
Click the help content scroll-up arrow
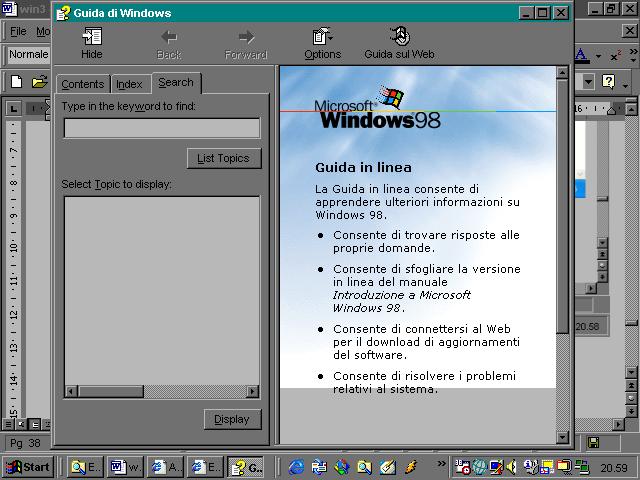click(x=562, y=73)
